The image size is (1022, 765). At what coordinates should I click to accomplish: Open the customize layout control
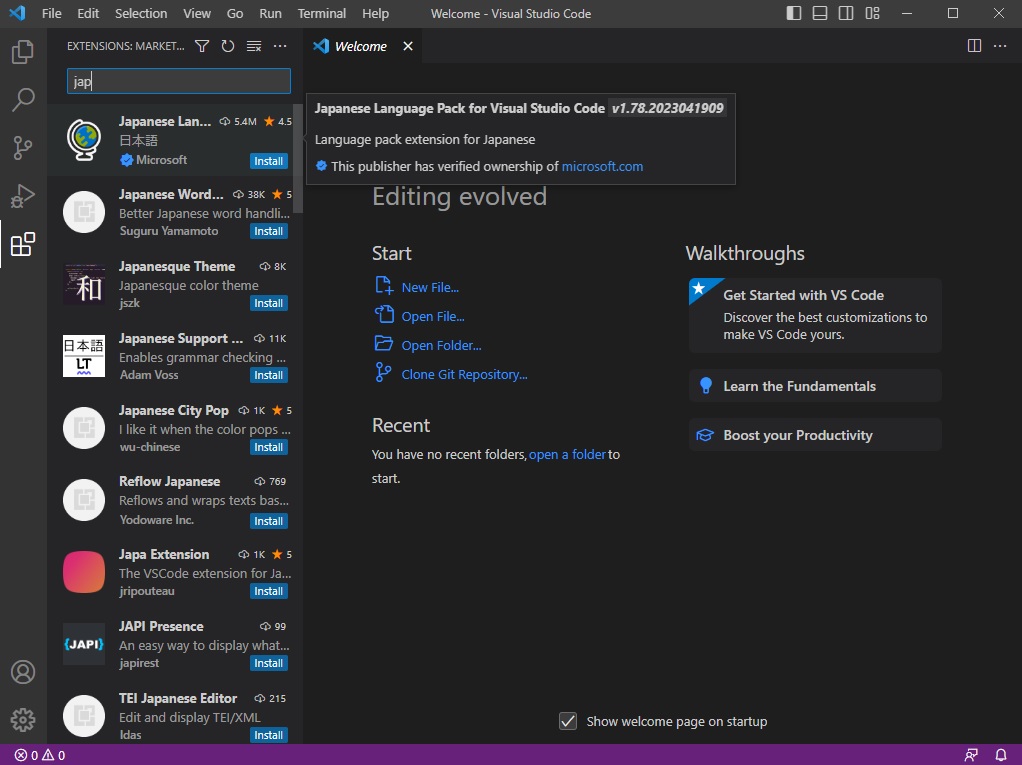tap(872, 13)
